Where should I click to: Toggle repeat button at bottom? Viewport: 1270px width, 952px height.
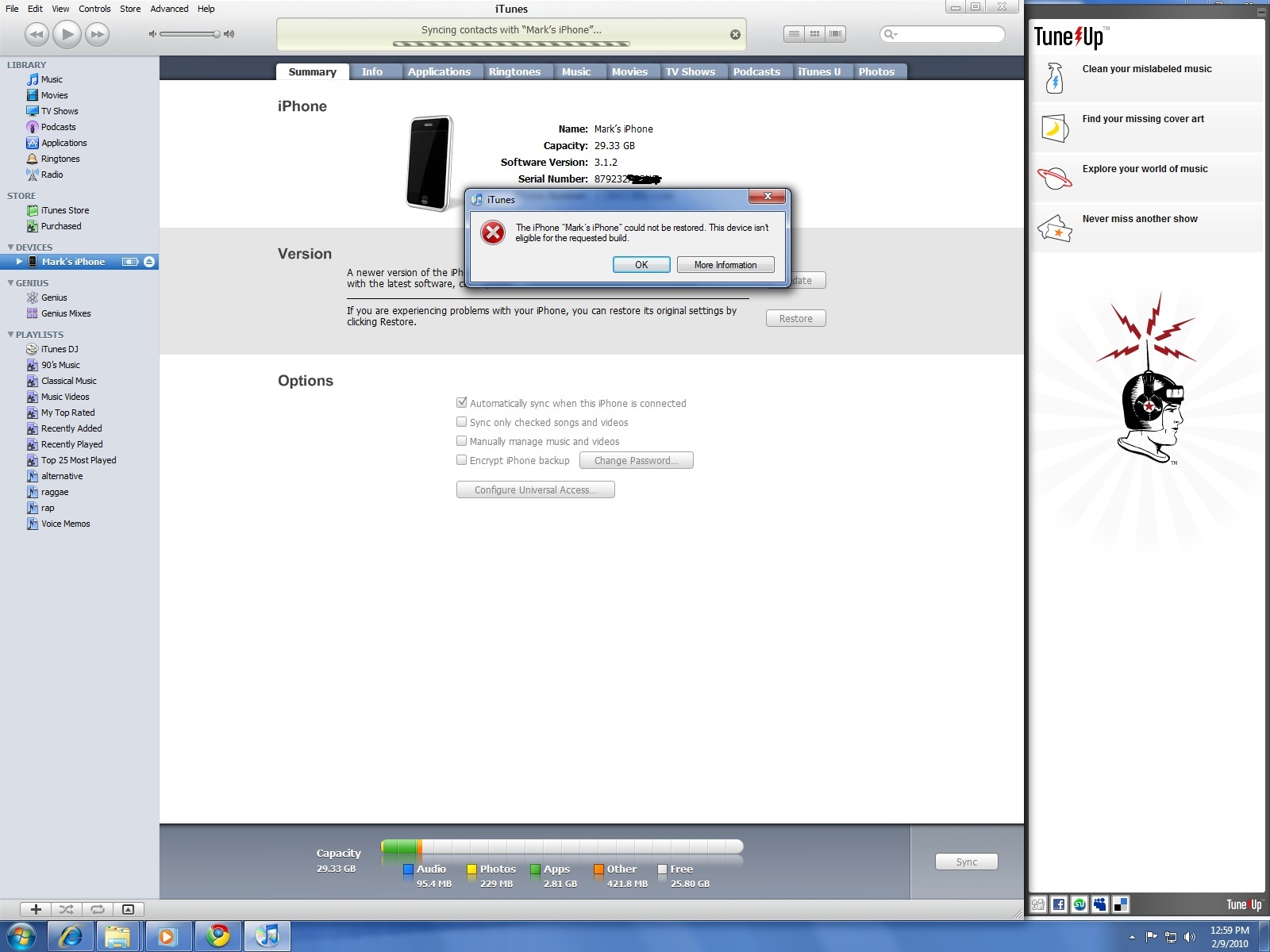point(97,909)
